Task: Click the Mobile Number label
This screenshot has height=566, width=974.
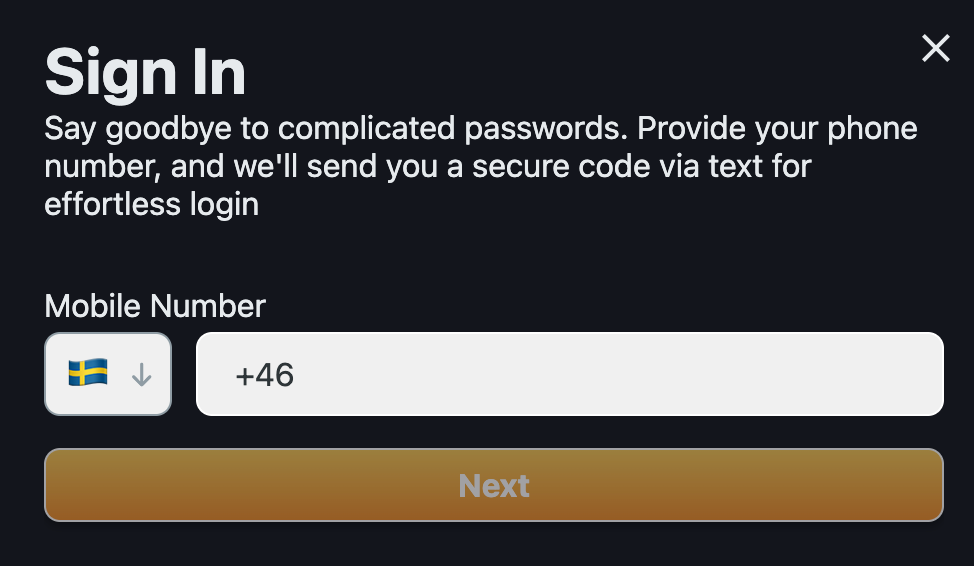Action: (155, 306)
